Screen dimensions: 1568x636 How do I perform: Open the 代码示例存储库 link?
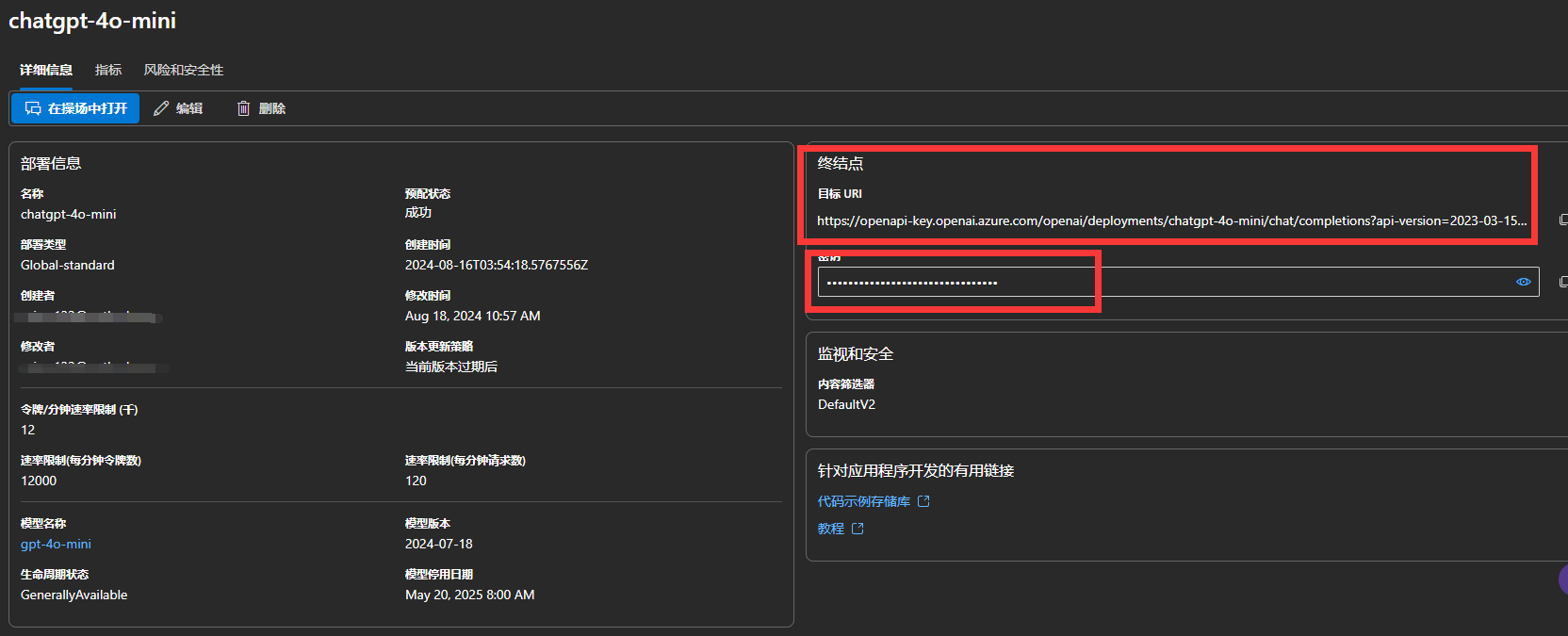(x=864, y=501)
